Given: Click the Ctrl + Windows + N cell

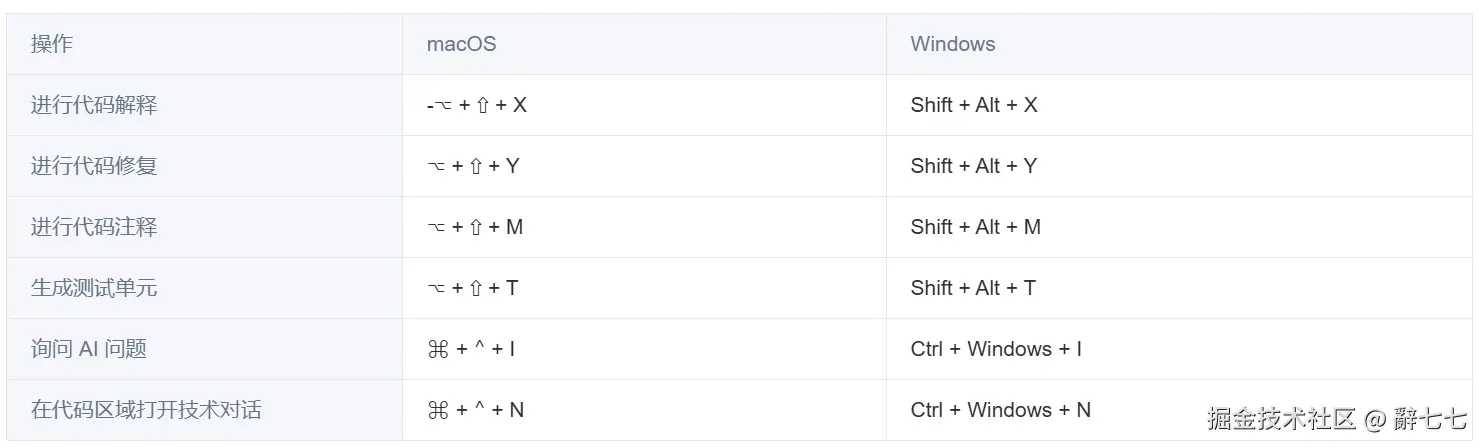Looking at the screenshot, I should [x=1001, y=410].
